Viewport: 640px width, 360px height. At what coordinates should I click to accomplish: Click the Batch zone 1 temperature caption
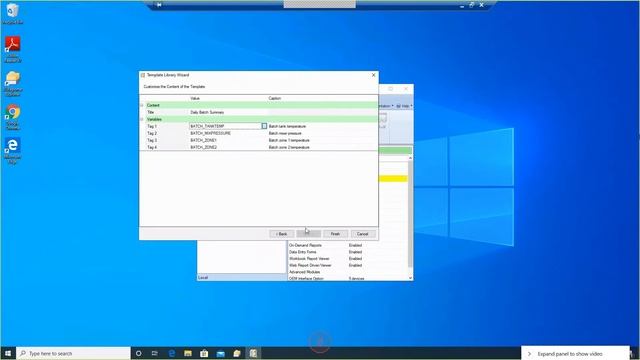click(x=289, y=140)
